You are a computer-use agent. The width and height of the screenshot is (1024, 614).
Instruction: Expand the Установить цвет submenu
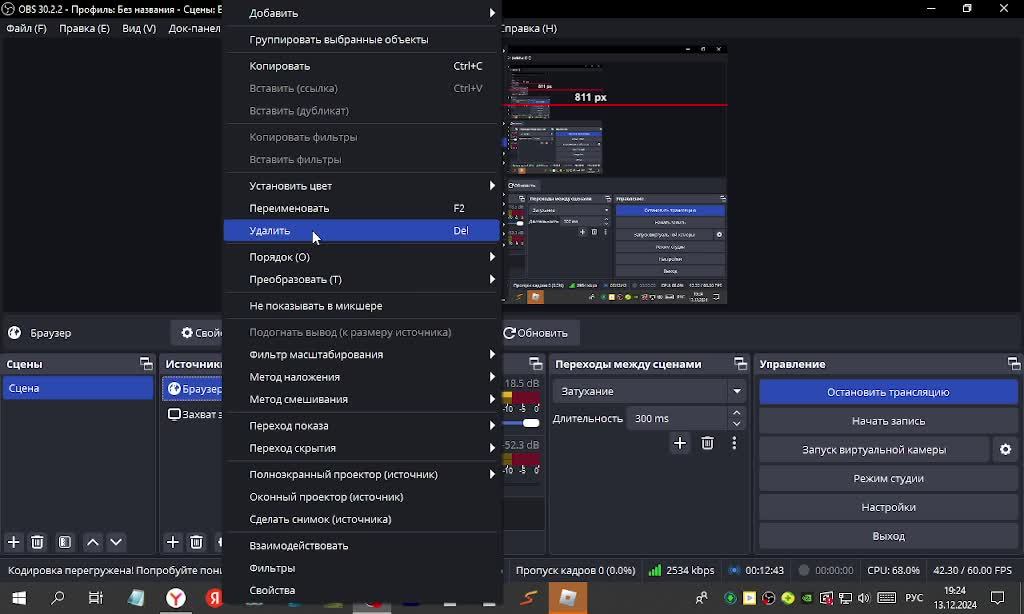click(361, 186)
